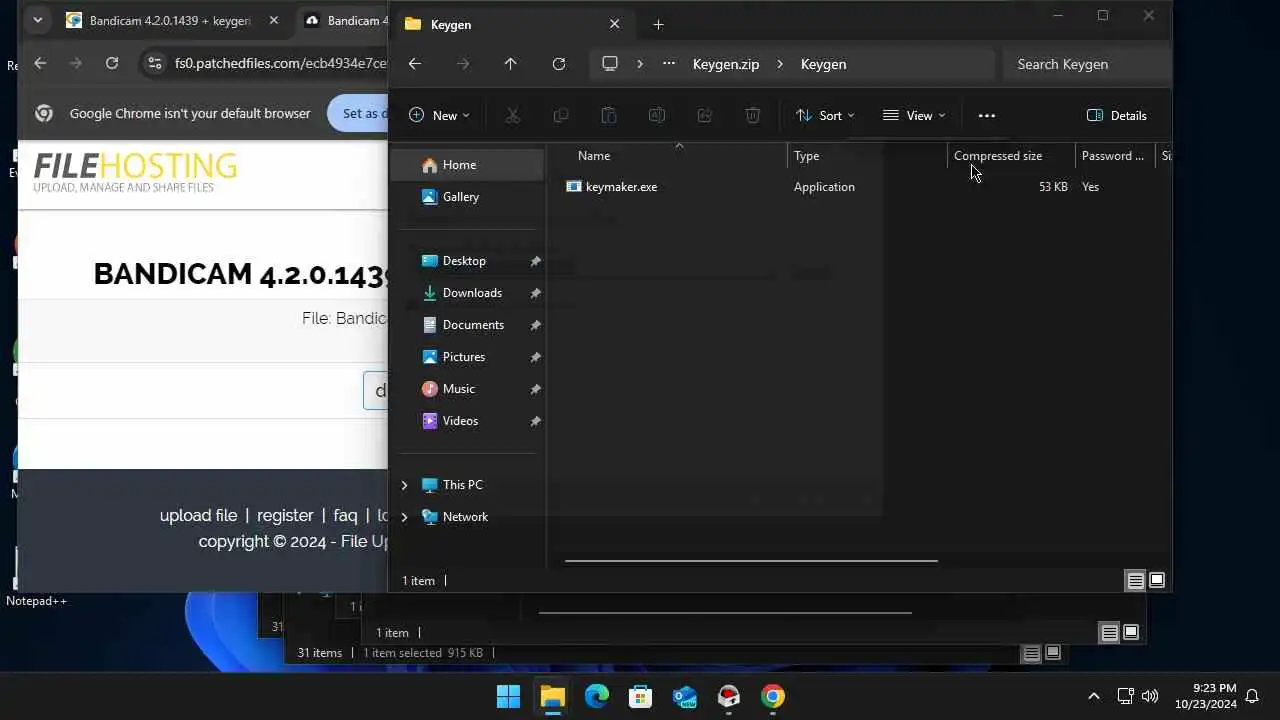This screenshot has height=720, width=1280.
Task: Launch Microsoft Edge from taskbar
Action: [597, 697]
